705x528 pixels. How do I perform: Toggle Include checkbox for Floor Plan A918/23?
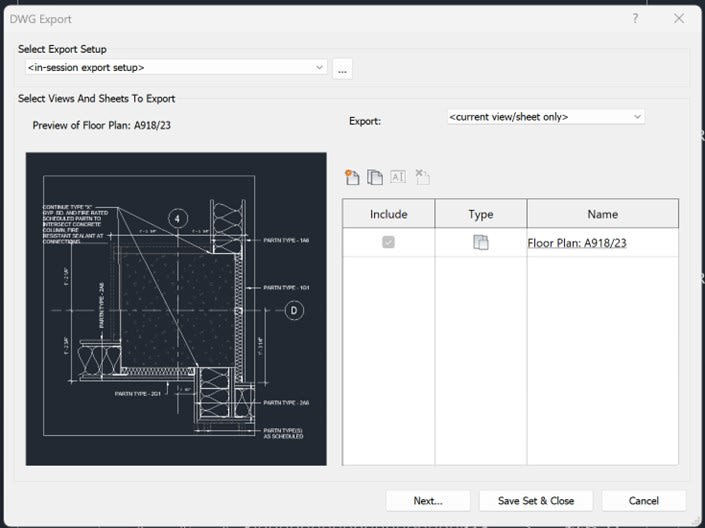click(388, 242)
